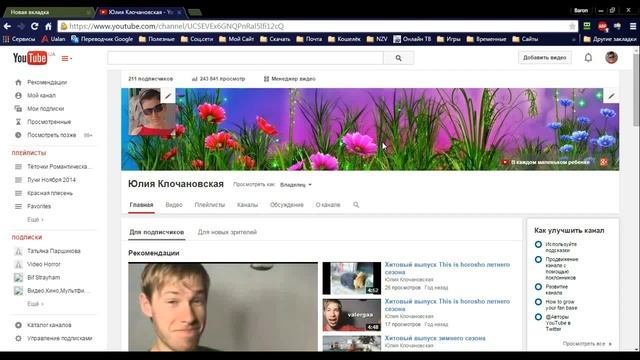This screenshot has height=360, width=640.
Task: Open Chrome menu hamburger icon
Action: coord(633,26)
